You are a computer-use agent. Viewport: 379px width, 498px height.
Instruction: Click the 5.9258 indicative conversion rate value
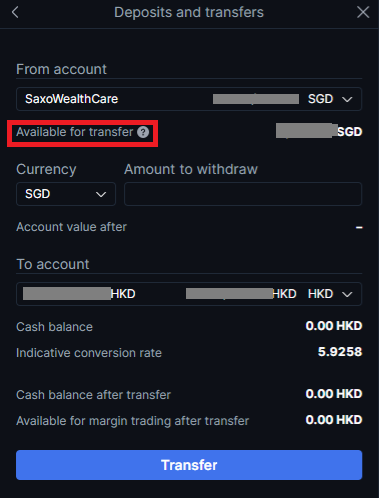[340, 352]
